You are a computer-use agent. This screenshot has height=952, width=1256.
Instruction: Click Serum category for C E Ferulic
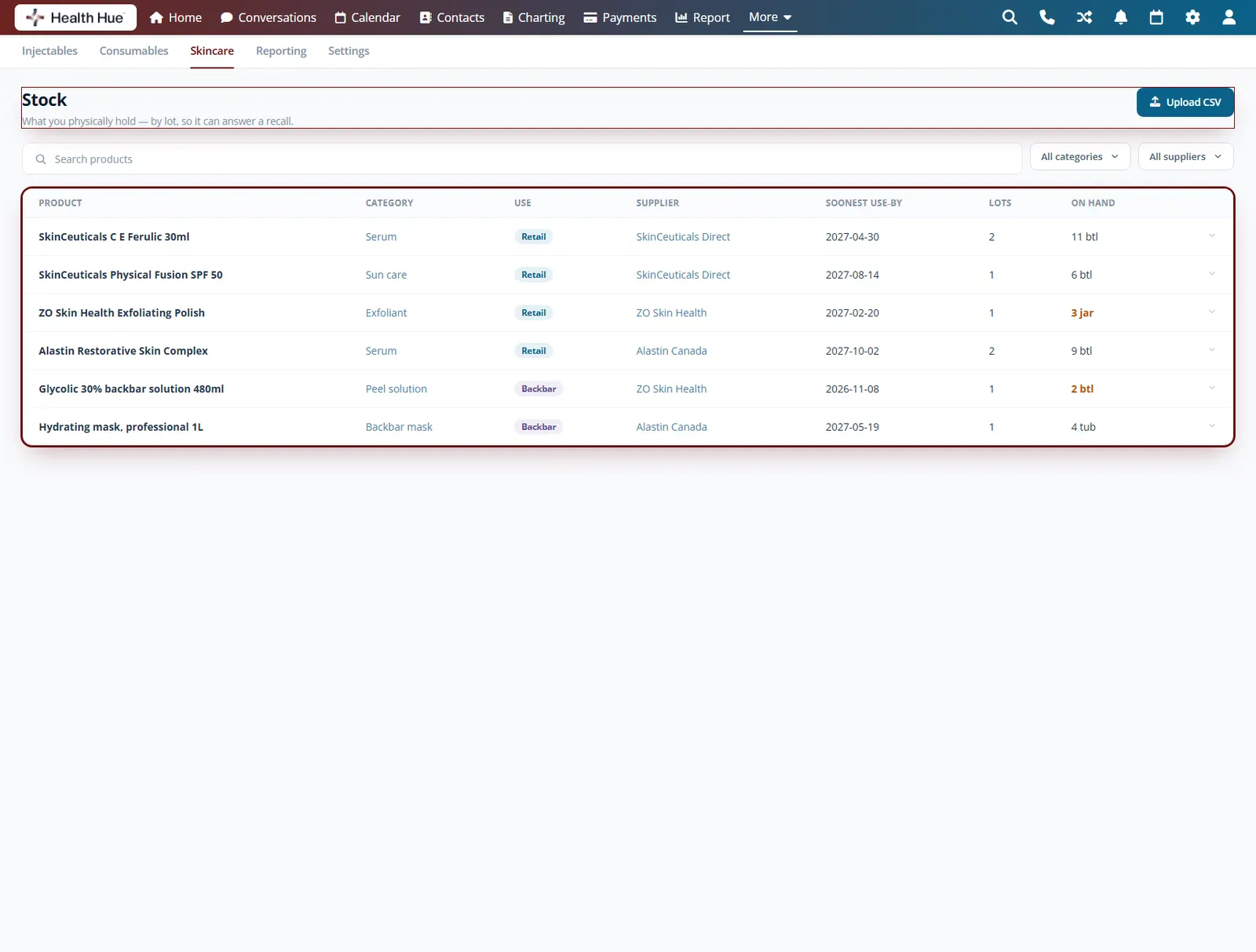(x=381, y=236)
